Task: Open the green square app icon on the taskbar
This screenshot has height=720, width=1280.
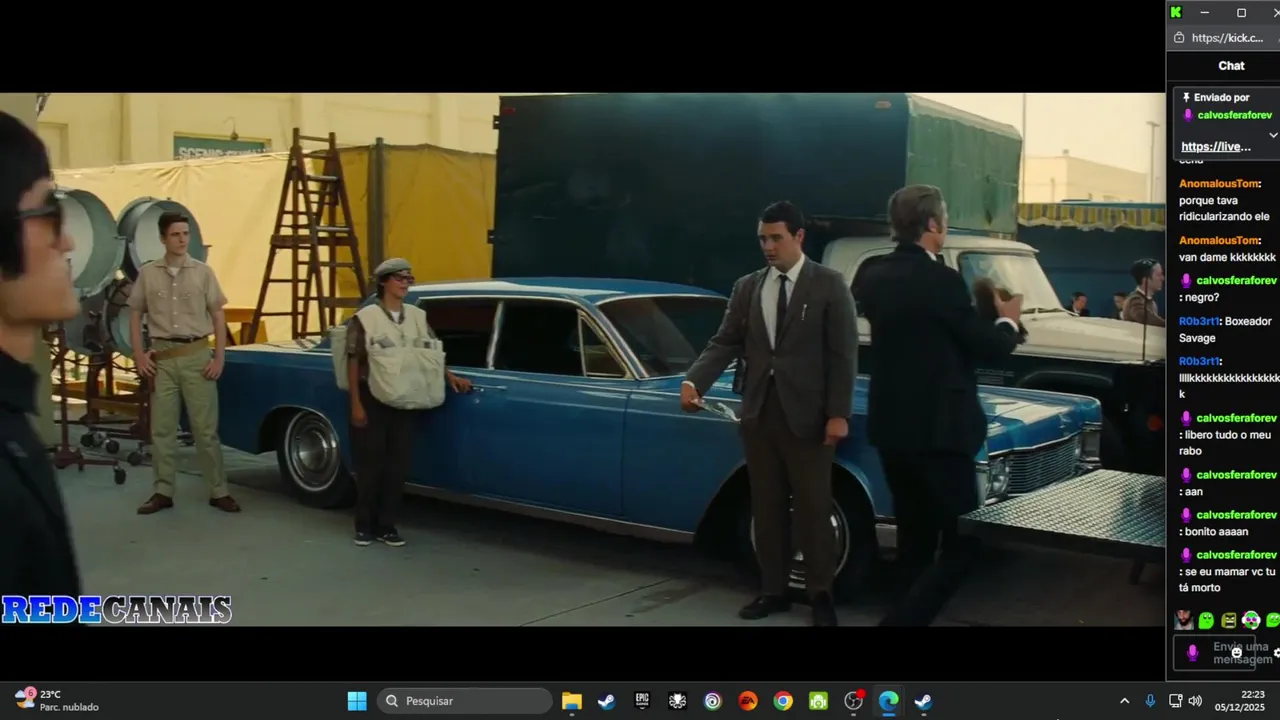Action: pyautogui.click(x=818, y=701)
